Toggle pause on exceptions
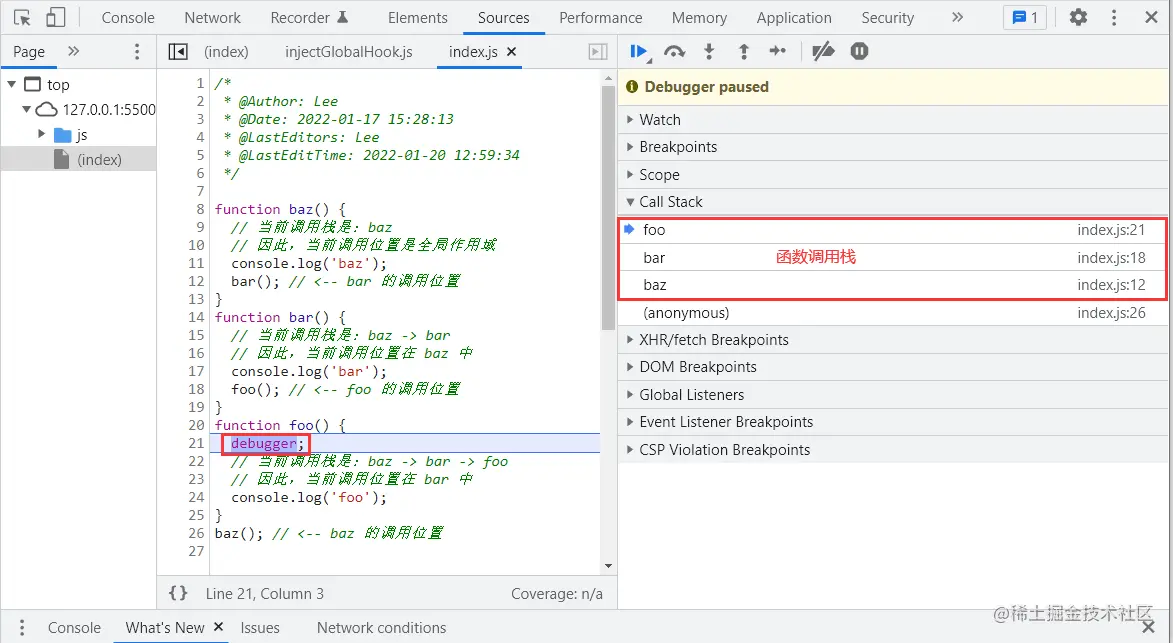This screenshot has width=1173, height=643. coord(860,51)
